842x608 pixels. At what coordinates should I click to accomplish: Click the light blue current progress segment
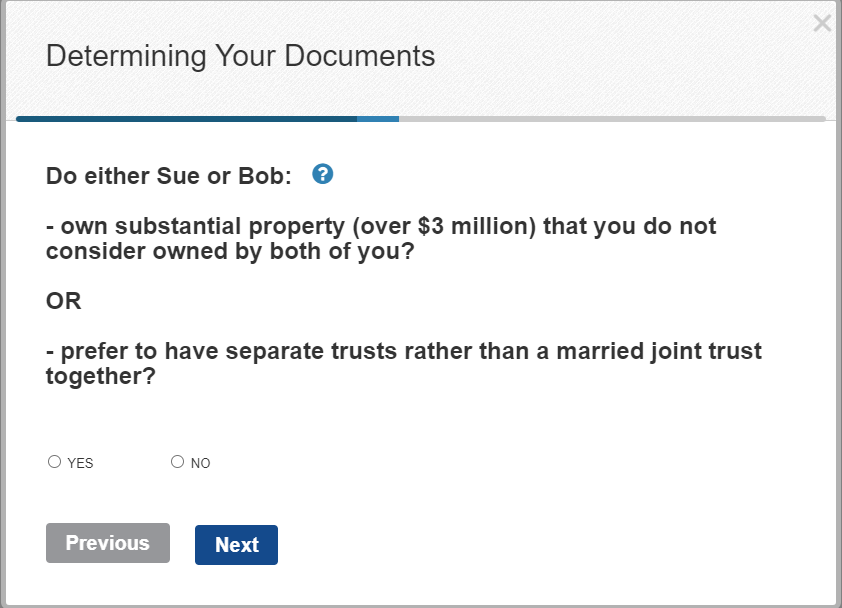pos(378,119)
